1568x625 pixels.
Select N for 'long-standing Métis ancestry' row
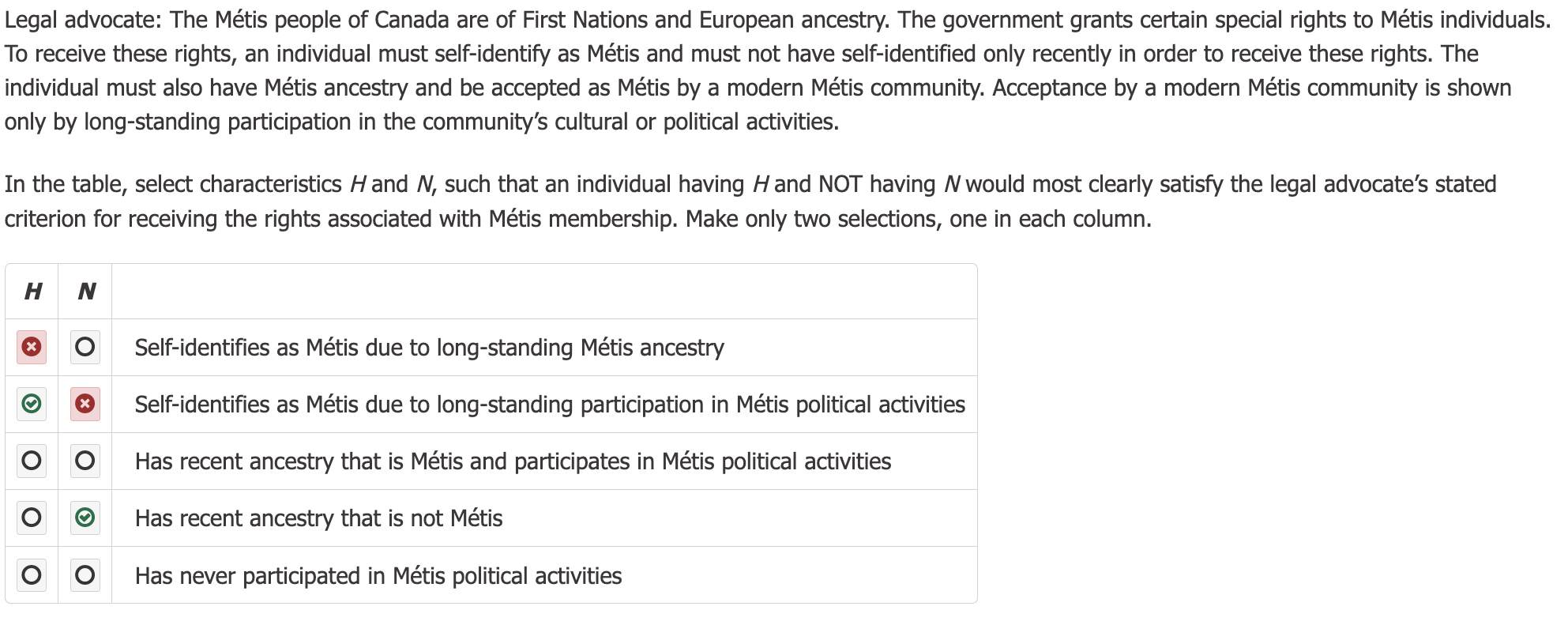point(85,347)
